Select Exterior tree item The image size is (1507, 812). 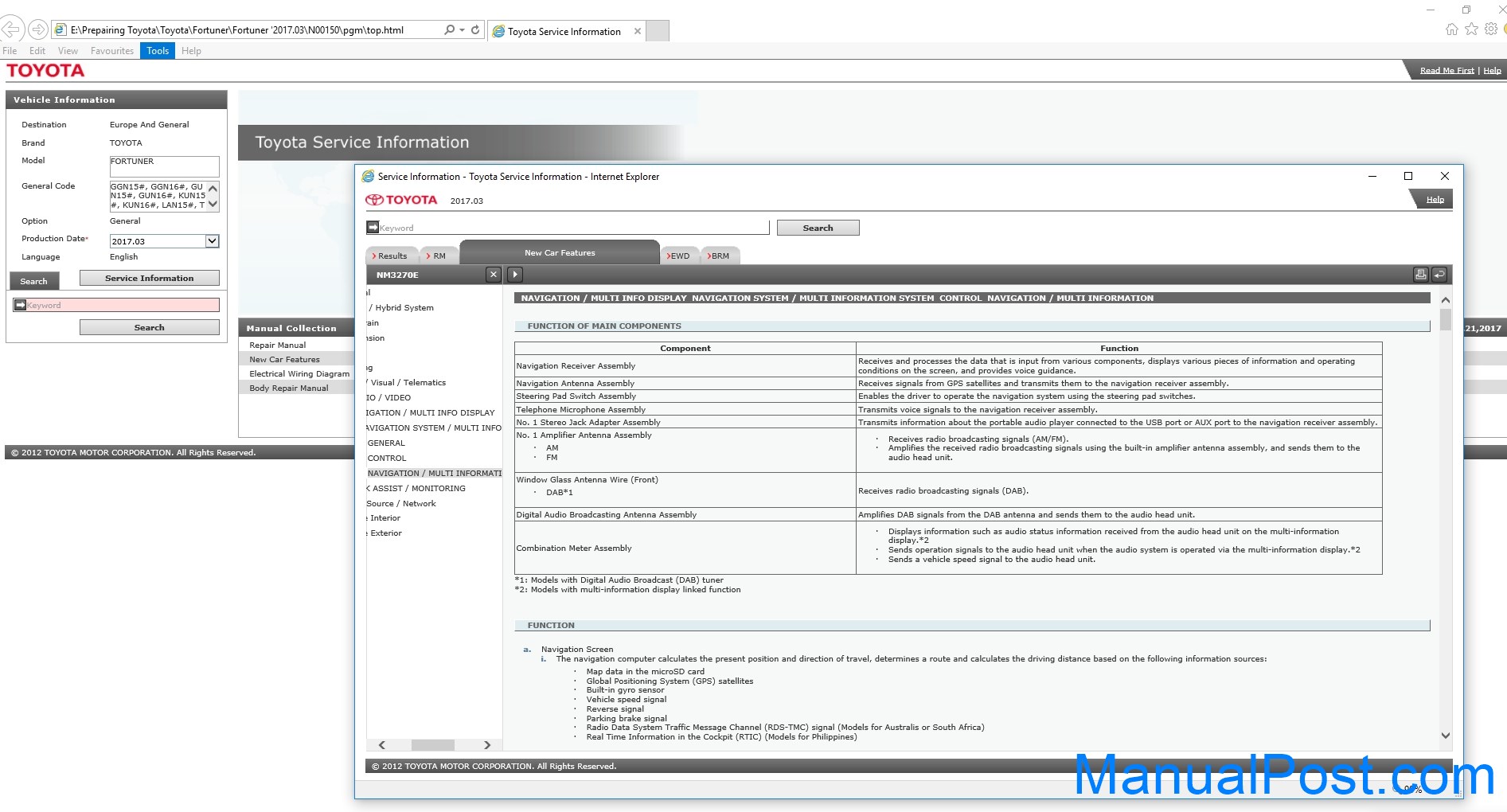pos(385,533)
